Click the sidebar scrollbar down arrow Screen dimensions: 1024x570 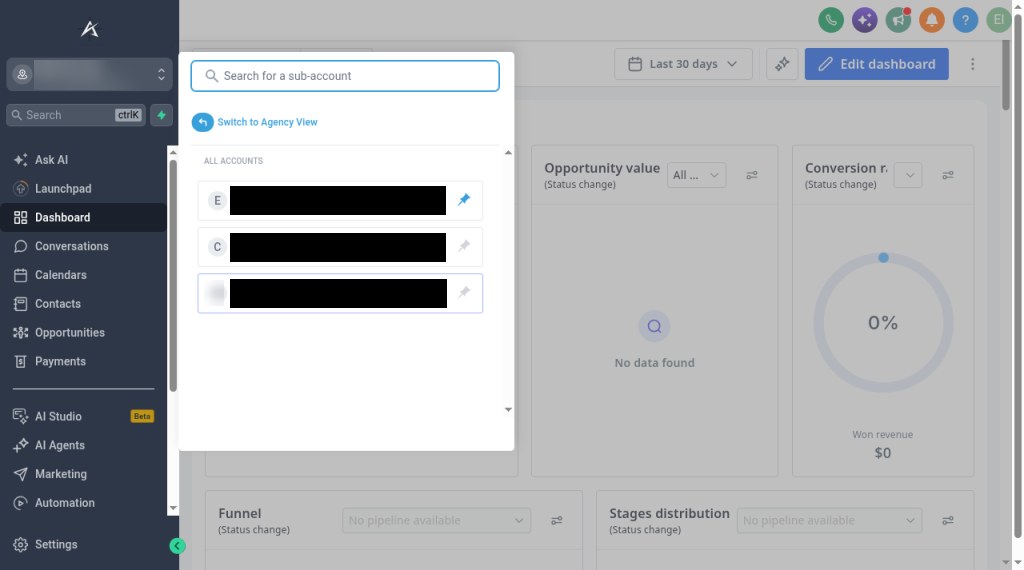[173, 508]
